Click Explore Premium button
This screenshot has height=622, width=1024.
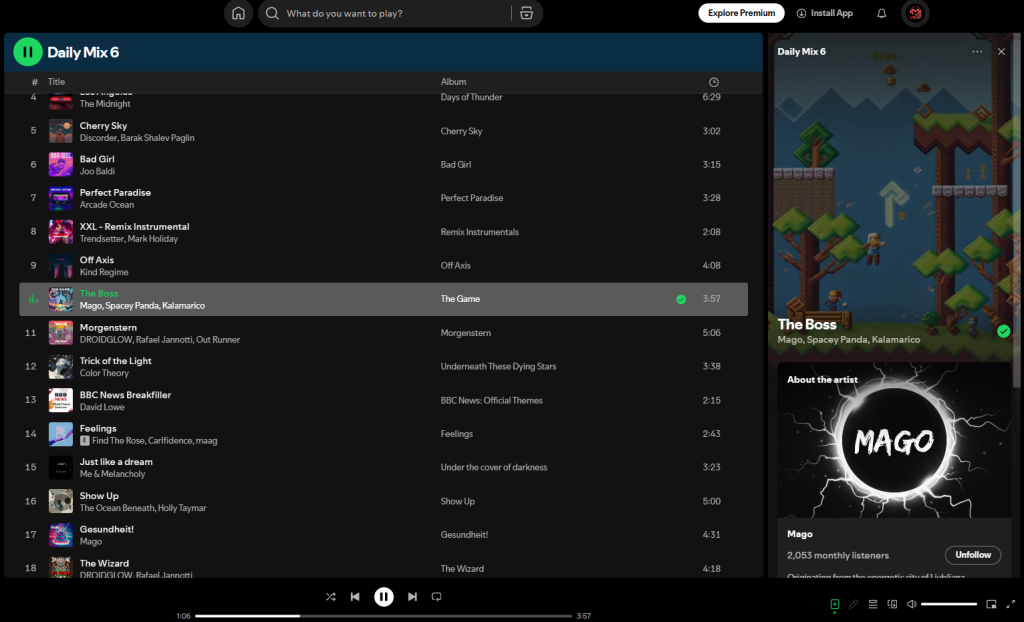click(741, 13)
